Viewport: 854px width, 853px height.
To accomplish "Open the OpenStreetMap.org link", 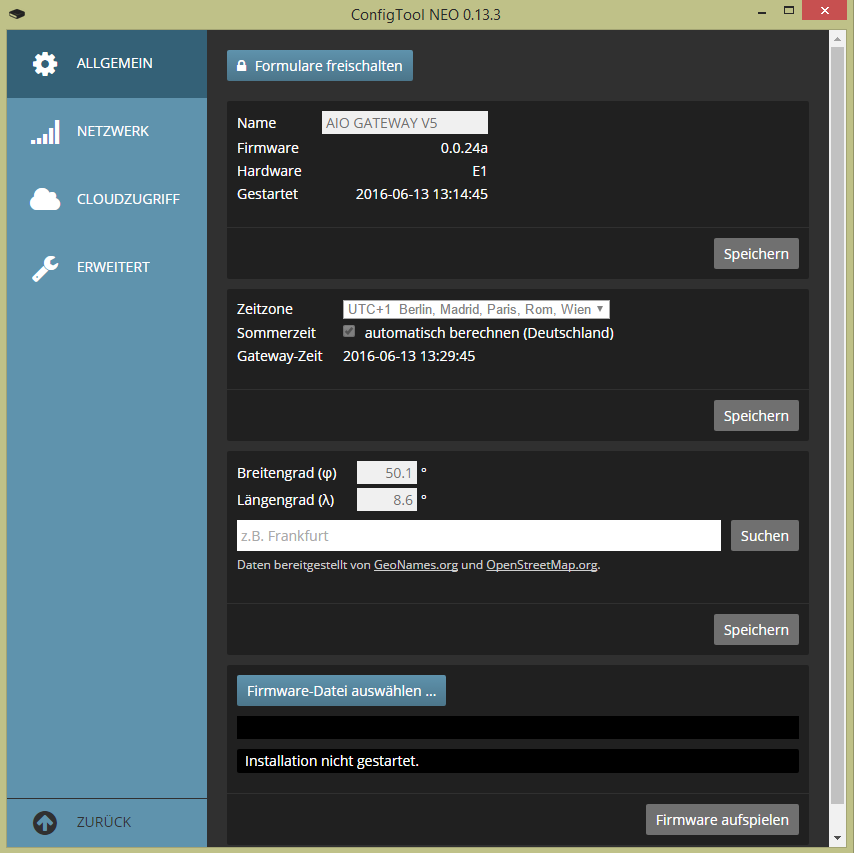I will click(542, 565).
